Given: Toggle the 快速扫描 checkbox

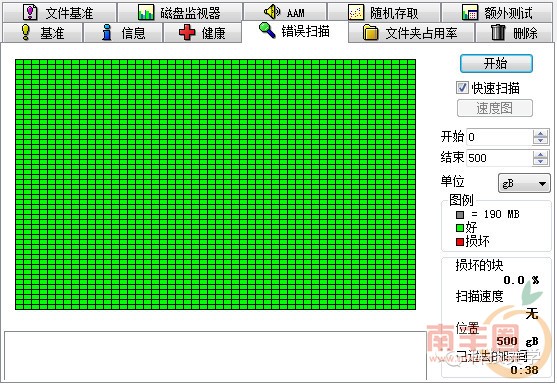Looking at the screenshot, I should click(x=462, y=87).
